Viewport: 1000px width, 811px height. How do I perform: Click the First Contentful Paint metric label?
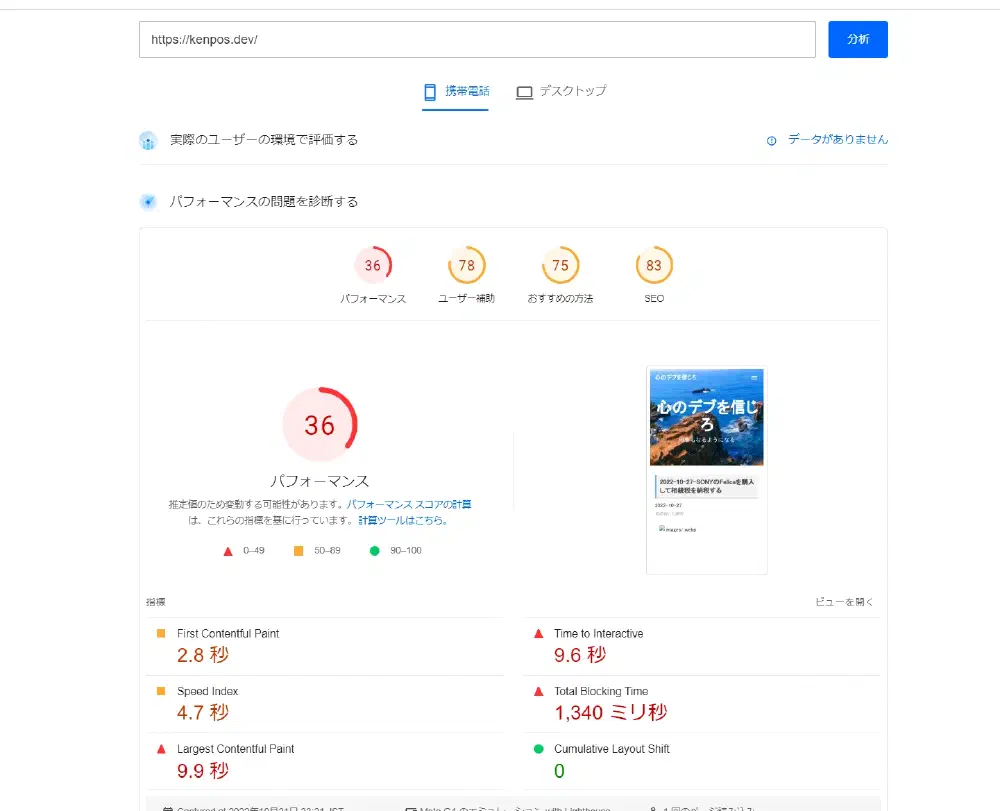click(x=228, y=634)
